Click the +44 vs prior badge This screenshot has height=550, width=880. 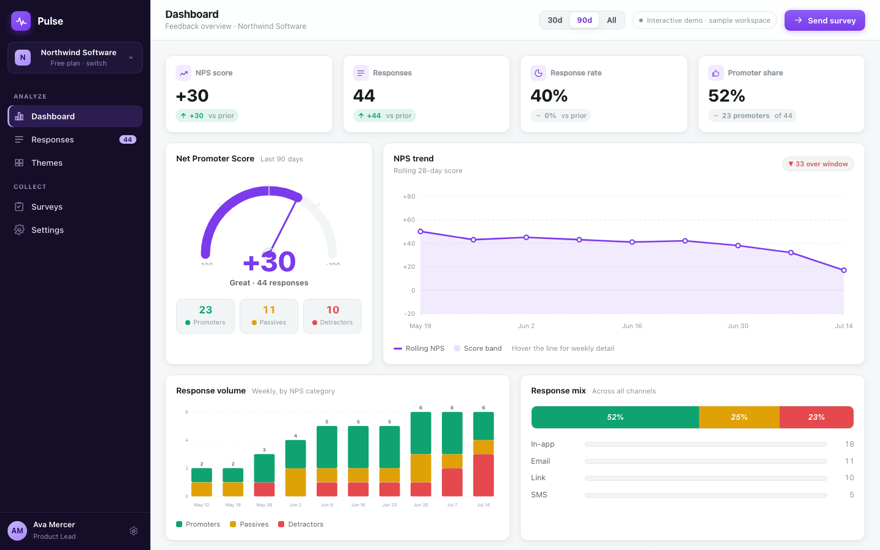tap(384, 116)
